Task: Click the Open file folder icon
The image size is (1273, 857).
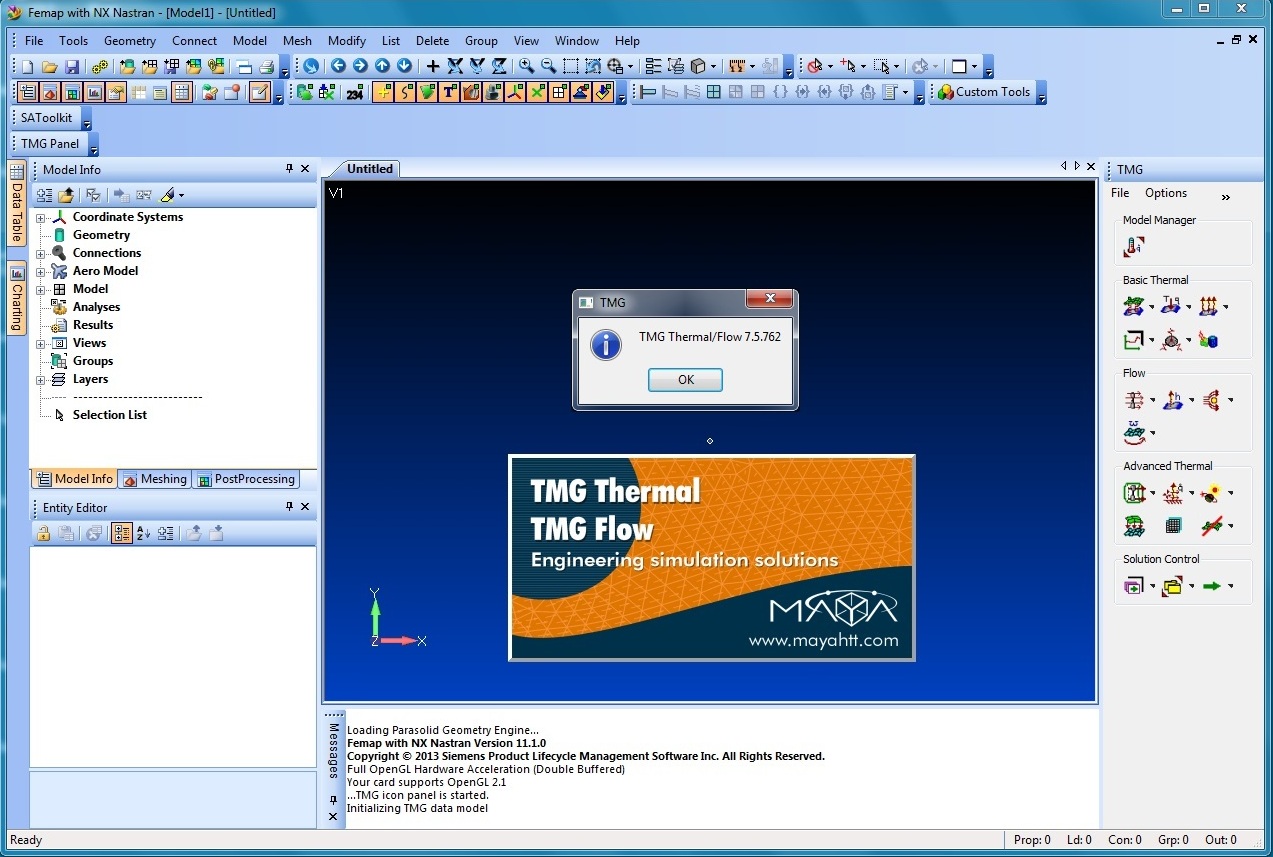Action: (49, 67)
